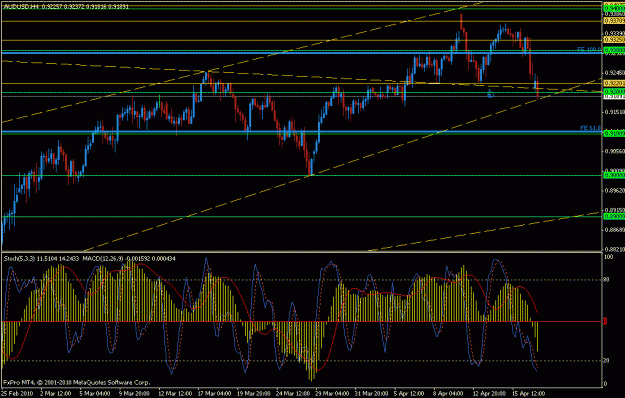Click the FE 100.0 Fibonacci level label
The image size is (625, 398).
[x=589, y=49]
